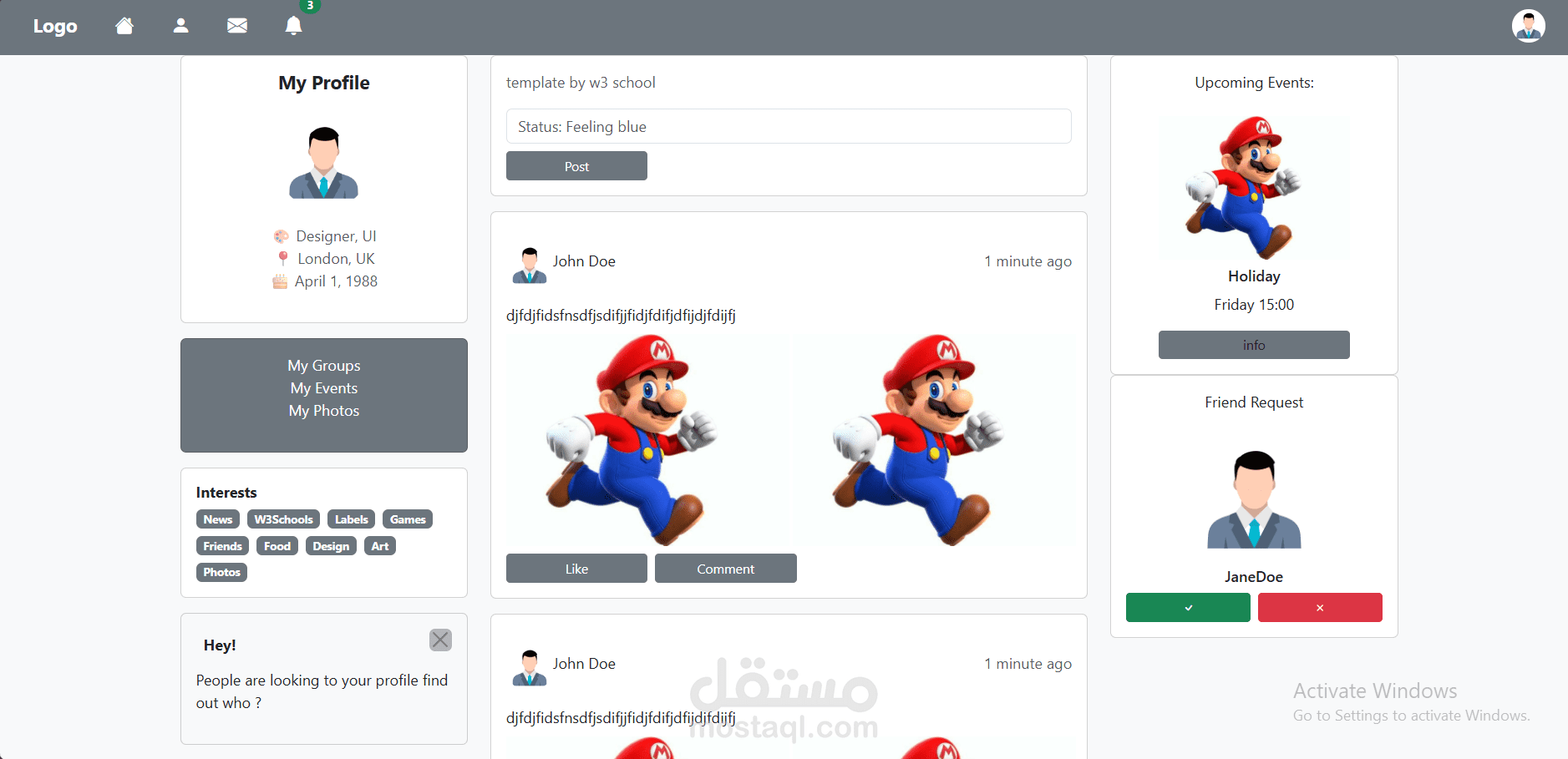Go to the Home icon in navbar

124,26
